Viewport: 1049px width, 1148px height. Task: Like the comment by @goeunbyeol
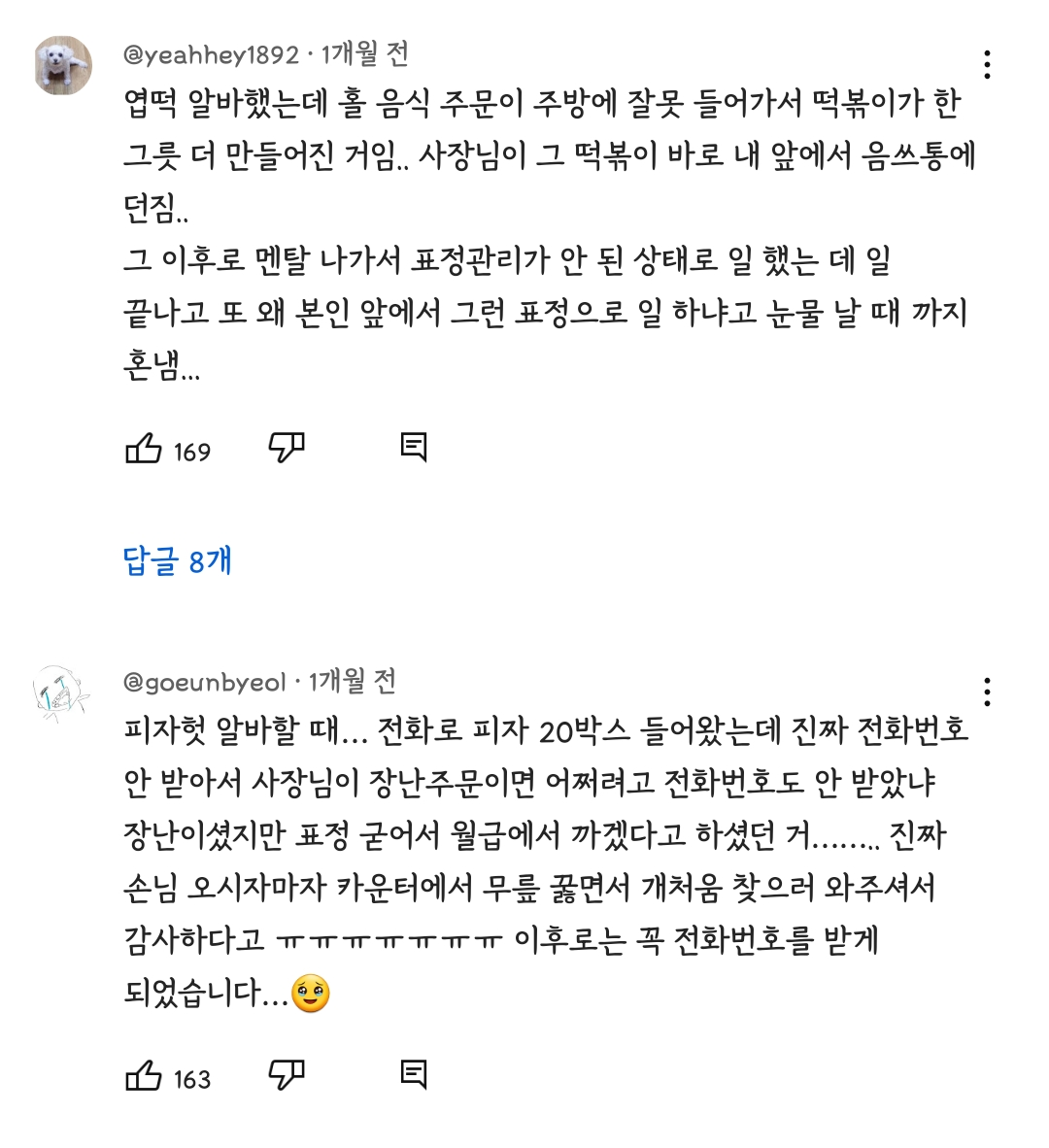coord(144,1076)
